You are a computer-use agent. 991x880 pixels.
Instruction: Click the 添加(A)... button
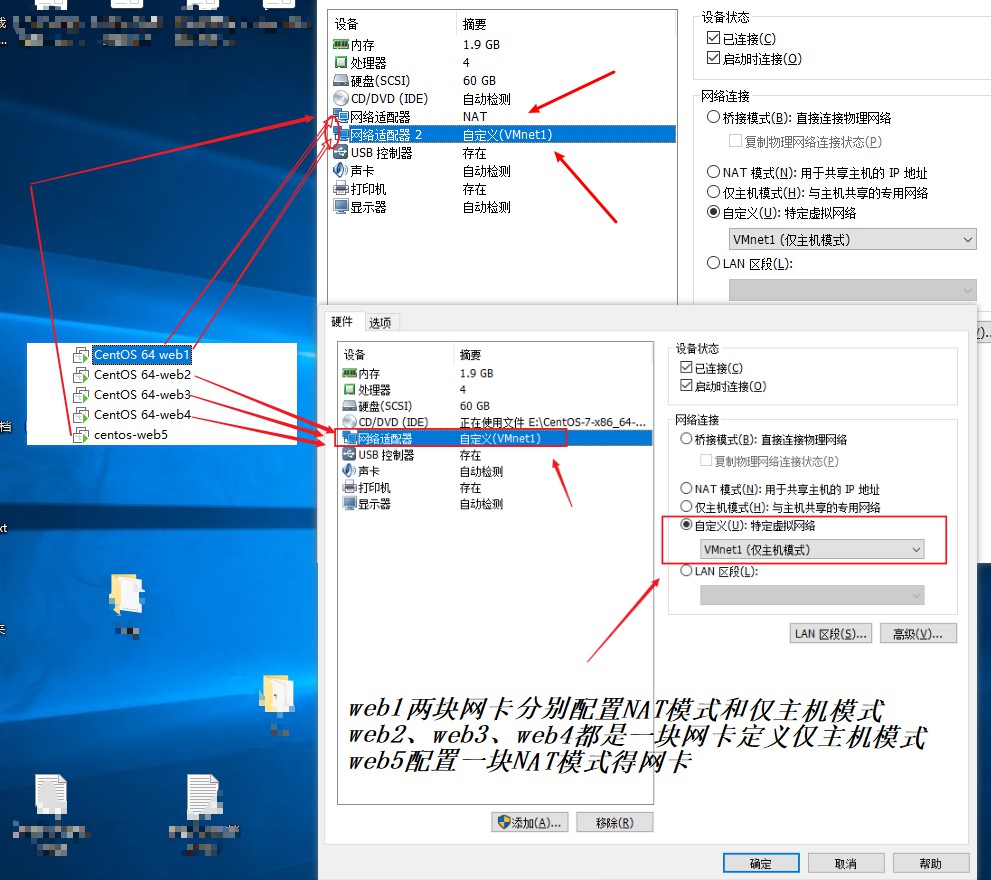[x=530, y=822]
